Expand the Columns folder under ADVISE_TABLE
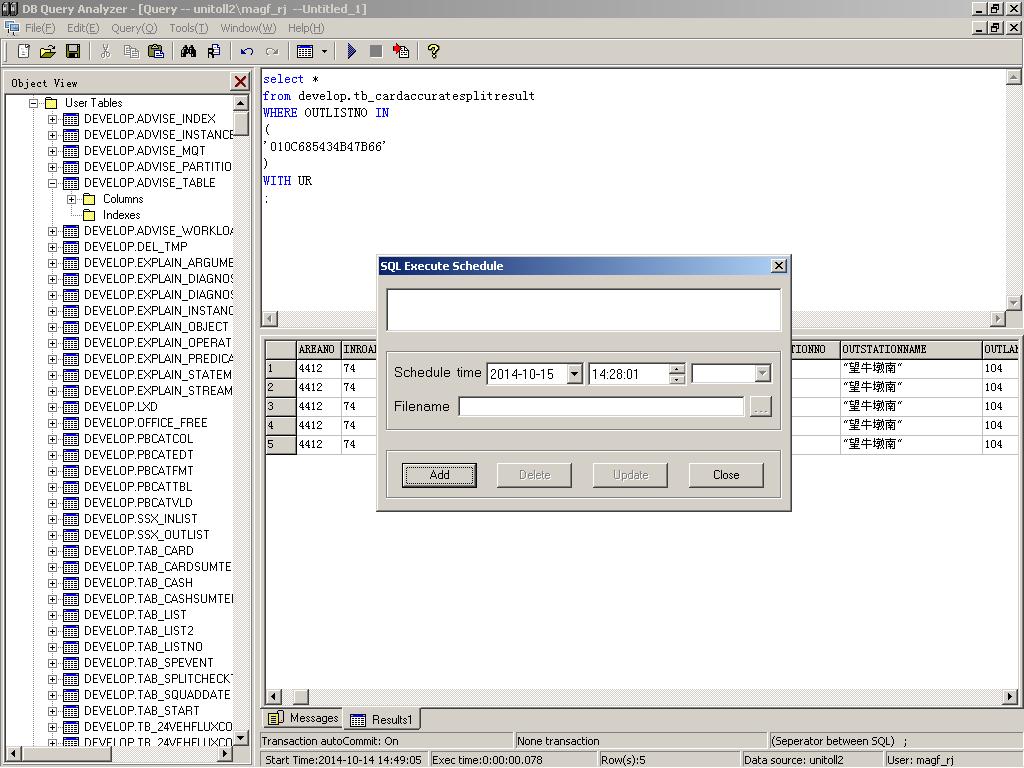The width and height of the screenshot is (1024, 768). 71,199
